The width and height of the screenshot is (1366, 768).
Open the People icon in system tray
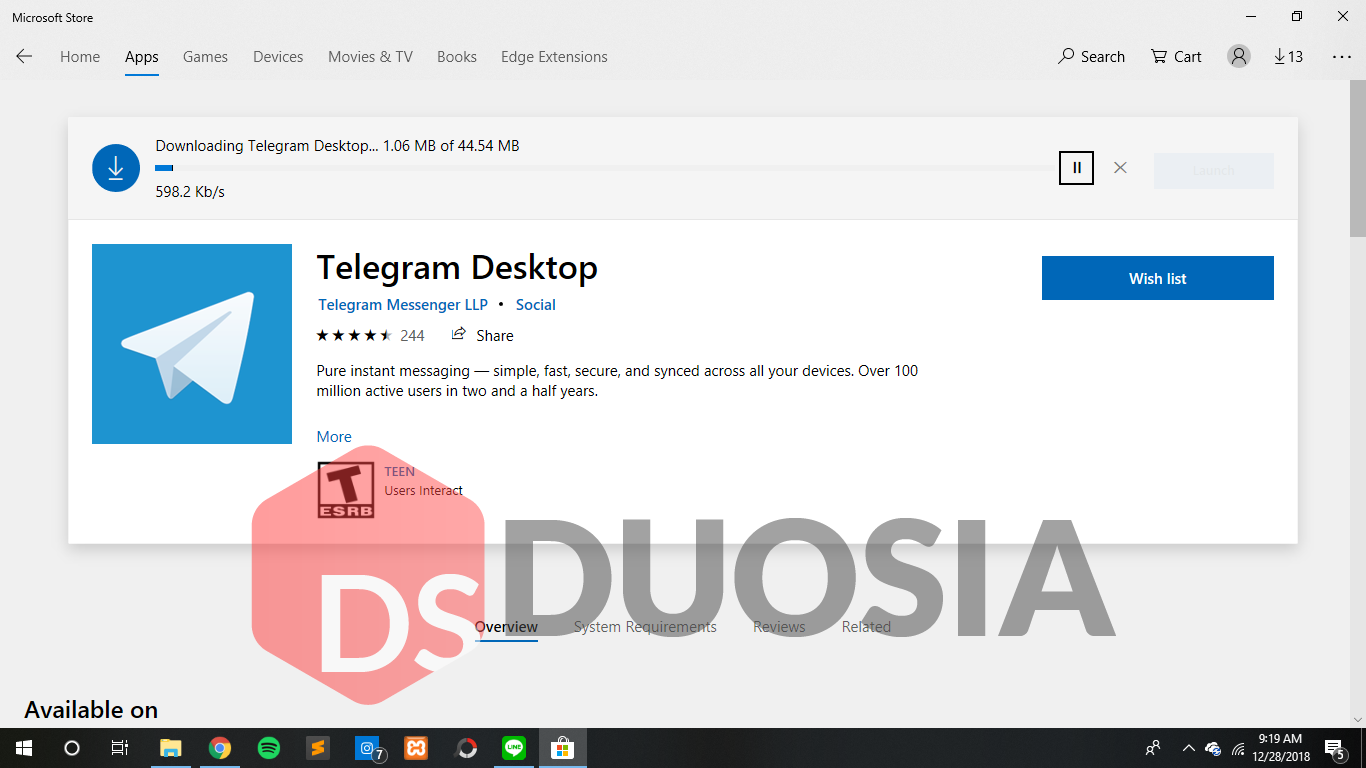click(x=1153, y=748)
